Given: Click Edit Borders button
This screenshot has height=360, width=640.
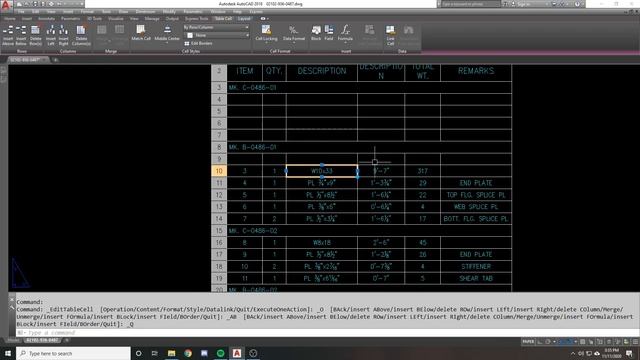Looking at the screenshot, I should (198, 43).
